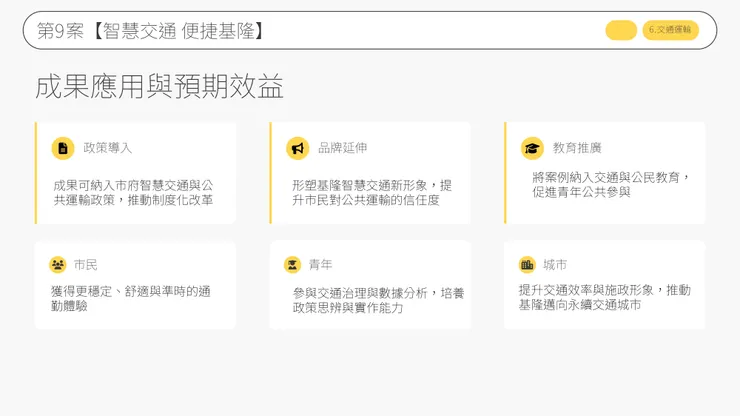This screenshot has height=416, width=740.
Task: Click the 教育推廣 card title
Action: point(577,148)
